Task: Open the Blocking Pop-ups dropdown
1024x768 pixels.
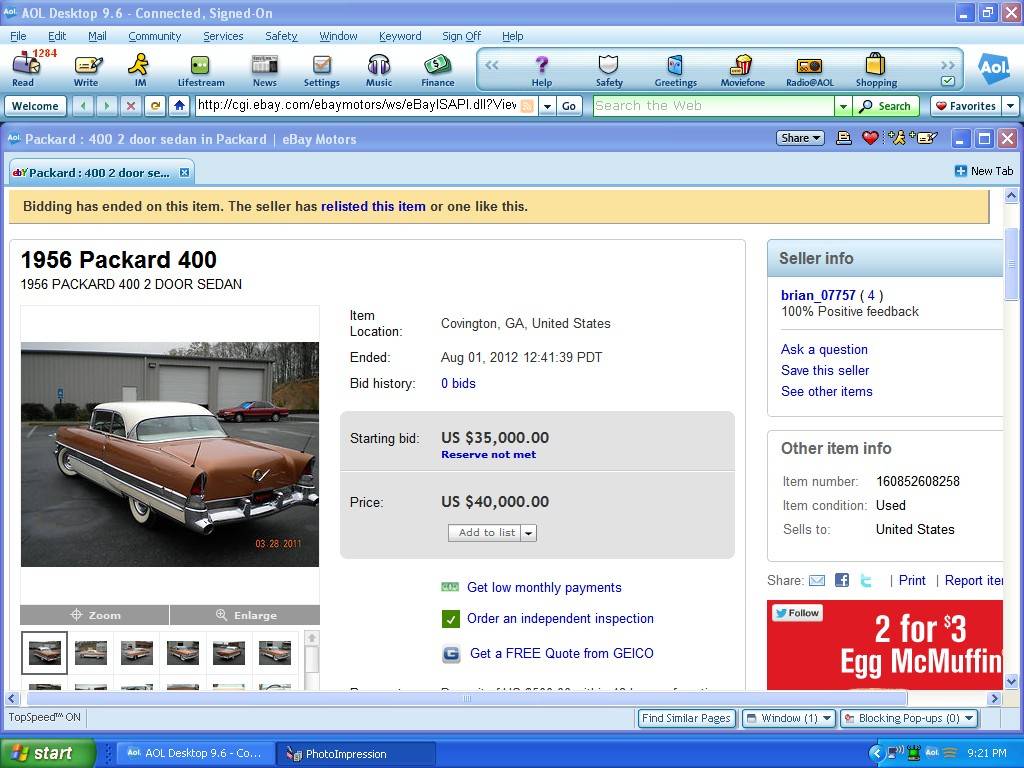Action: click(968, 718)
